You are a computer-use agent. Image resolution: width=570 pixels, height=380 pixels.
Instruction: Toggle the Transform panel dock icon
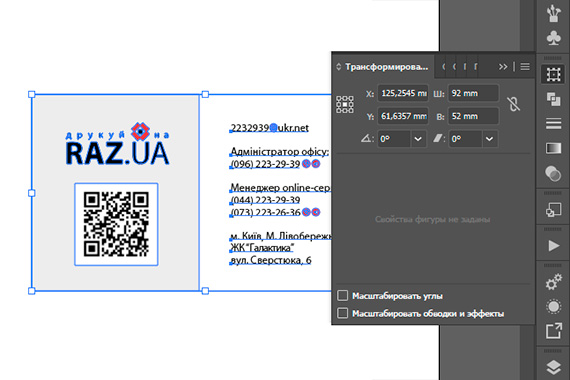pos(553,75)
